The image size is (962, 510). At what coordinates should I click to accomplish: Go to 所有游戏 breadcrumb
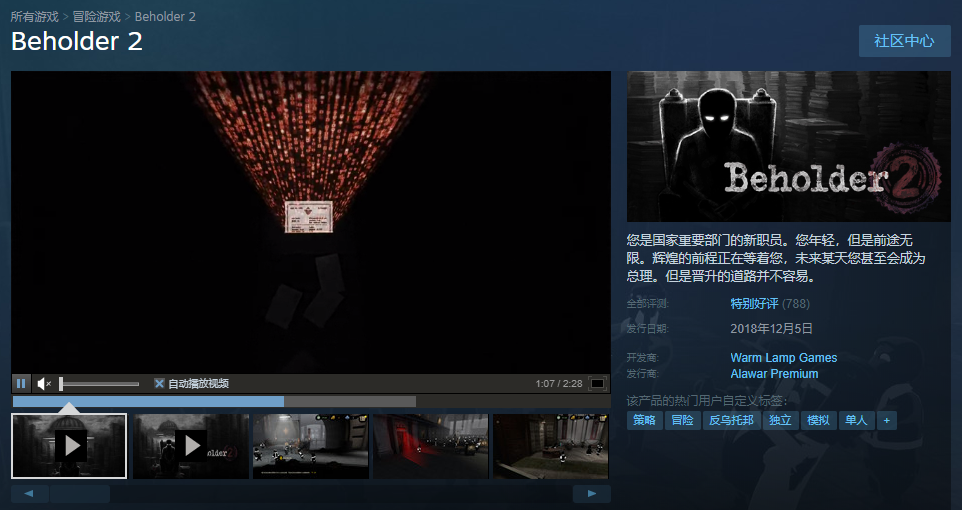coord(34,17)
